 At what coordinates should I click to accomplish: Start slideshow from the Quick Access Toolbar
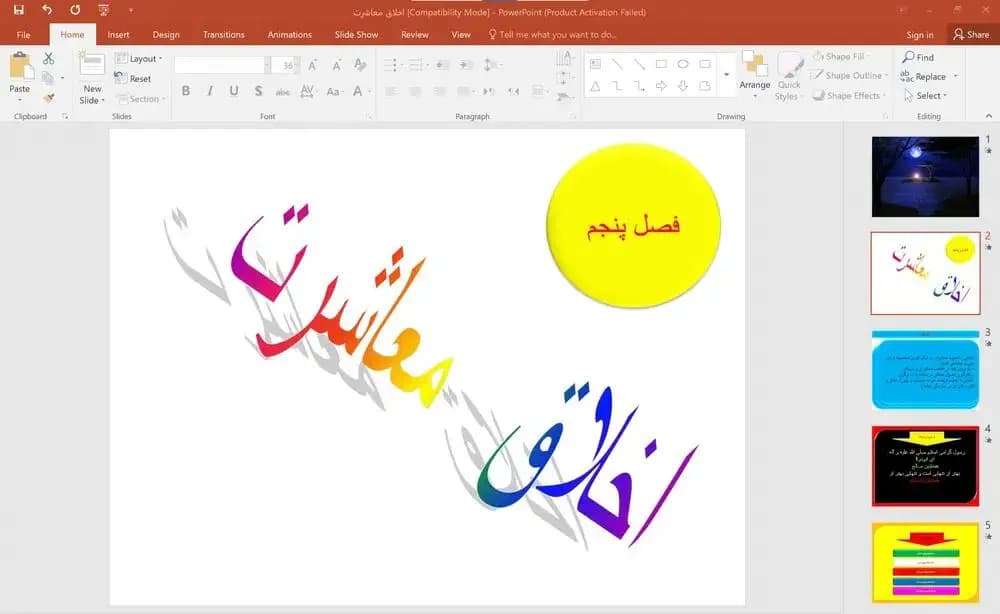point(103,10)
